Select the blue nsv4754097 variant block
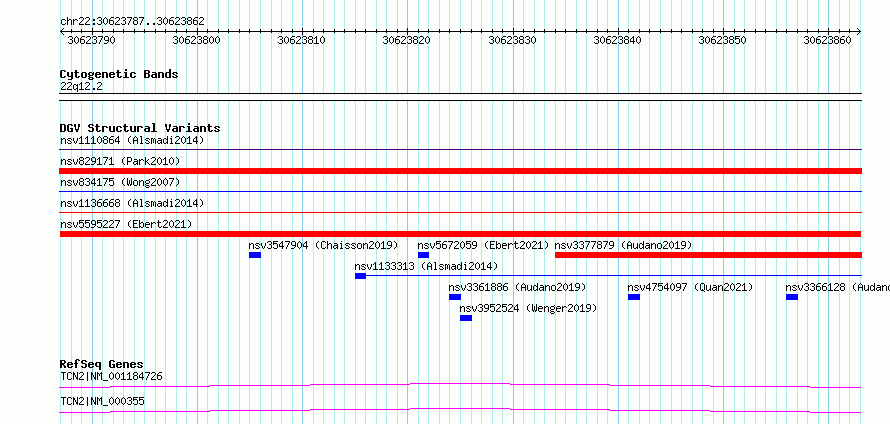Image resolution: width=890 pixels, height=424 pixels. tap(634, 297)
